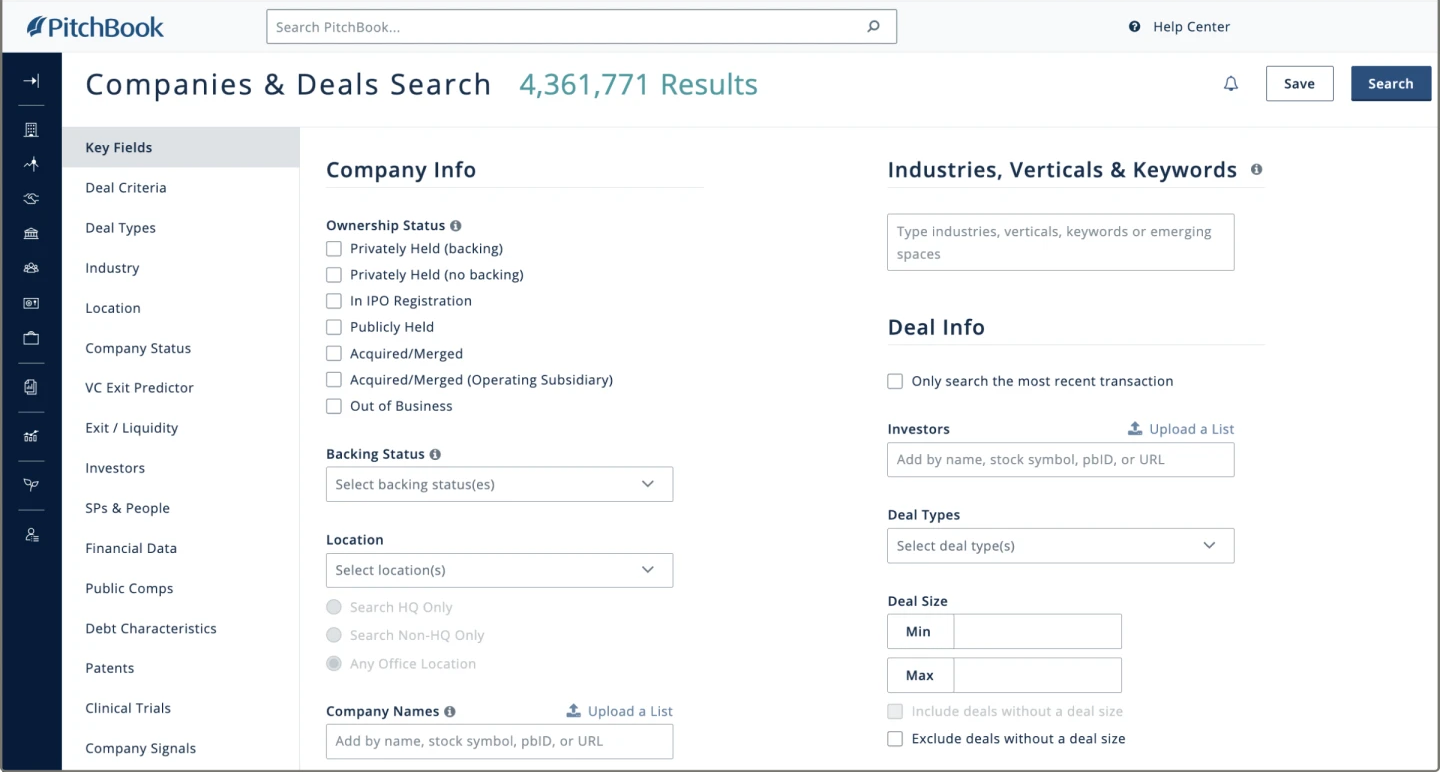Open the documents report icon in sidebar
This screenshot has height=772, width=1440.
point(31,387)
